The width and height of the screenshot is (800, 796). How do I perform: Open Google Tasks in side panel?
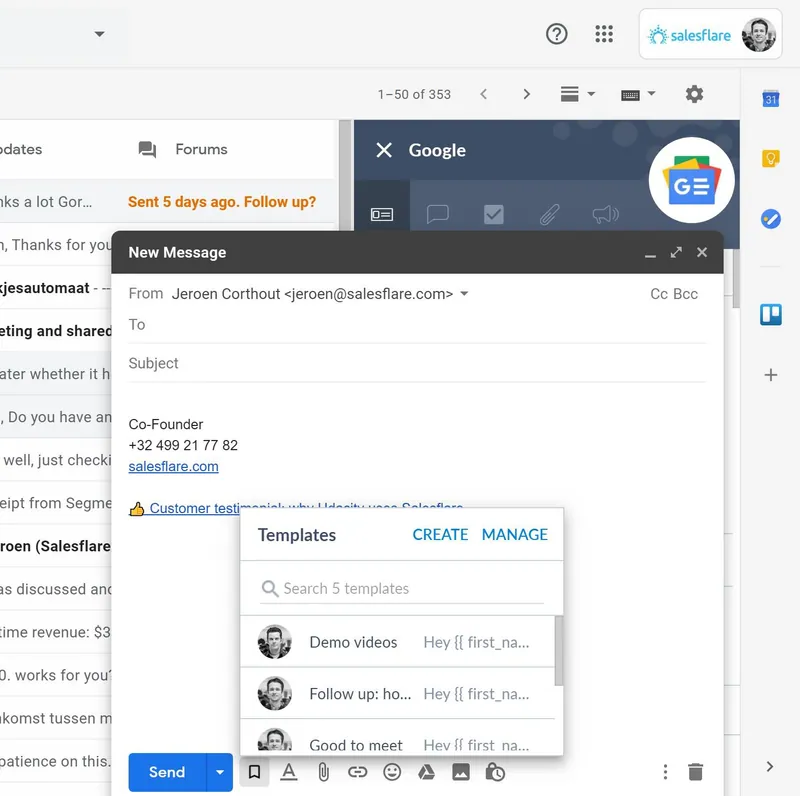pos(770,219)
